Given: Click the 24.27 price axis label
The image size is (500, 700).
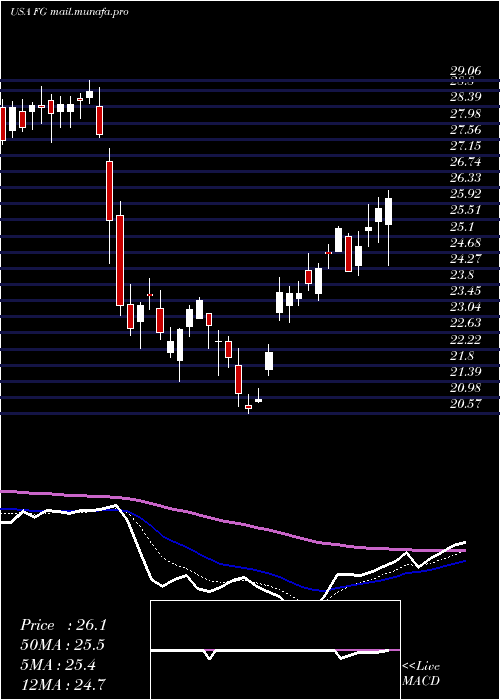Looking at the screenshot, I should click(465, 259).
